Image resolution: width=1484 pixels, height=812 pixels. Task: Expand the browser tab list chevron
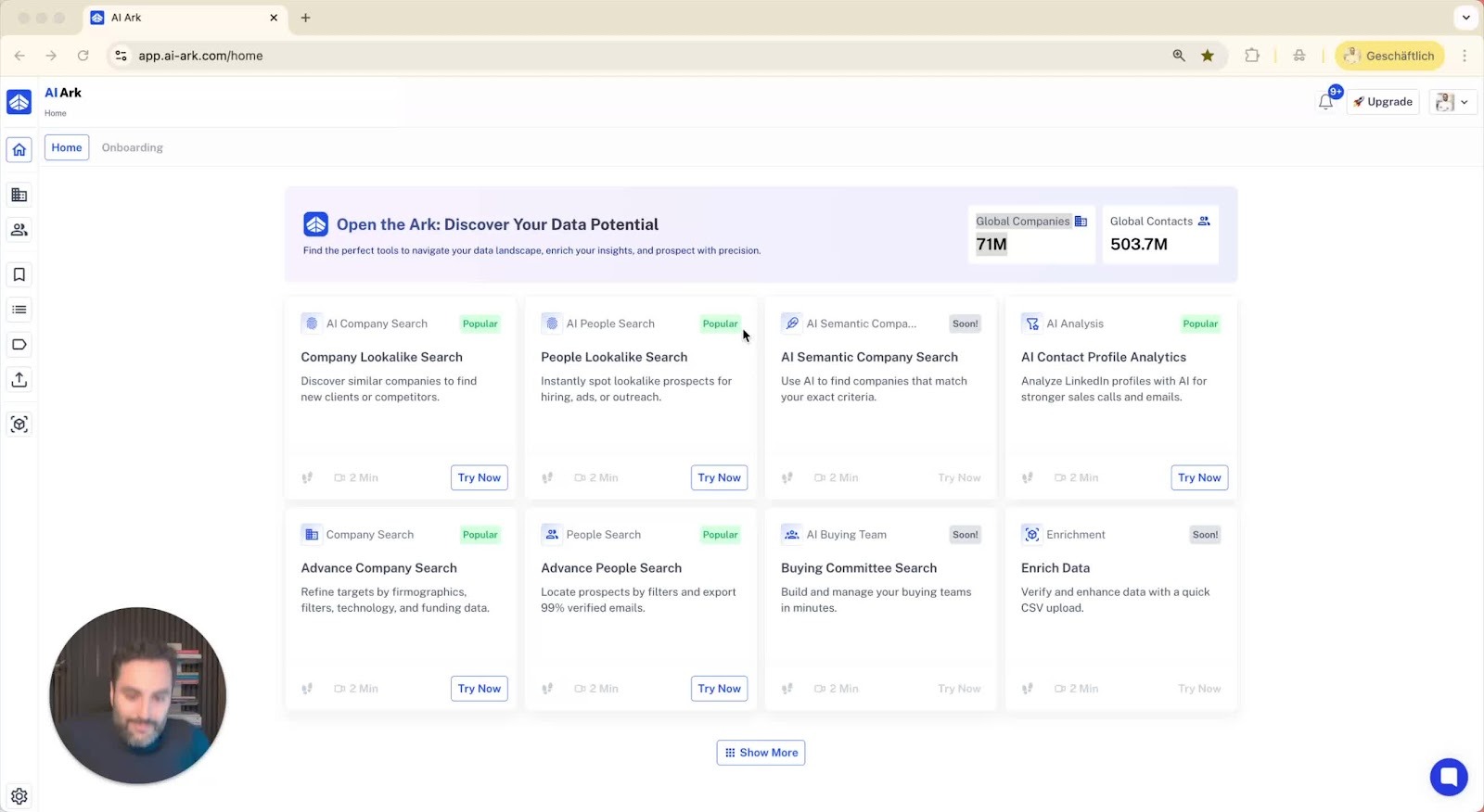1465,18
